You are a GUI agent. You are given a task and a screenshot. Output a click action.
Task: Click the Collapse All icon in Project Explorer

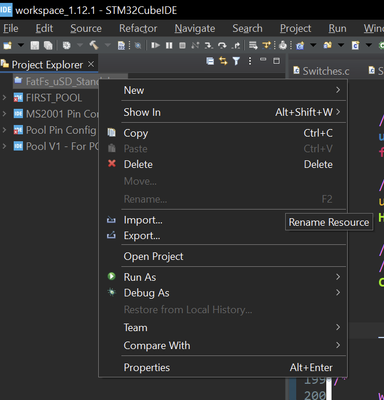pos(210,61)
